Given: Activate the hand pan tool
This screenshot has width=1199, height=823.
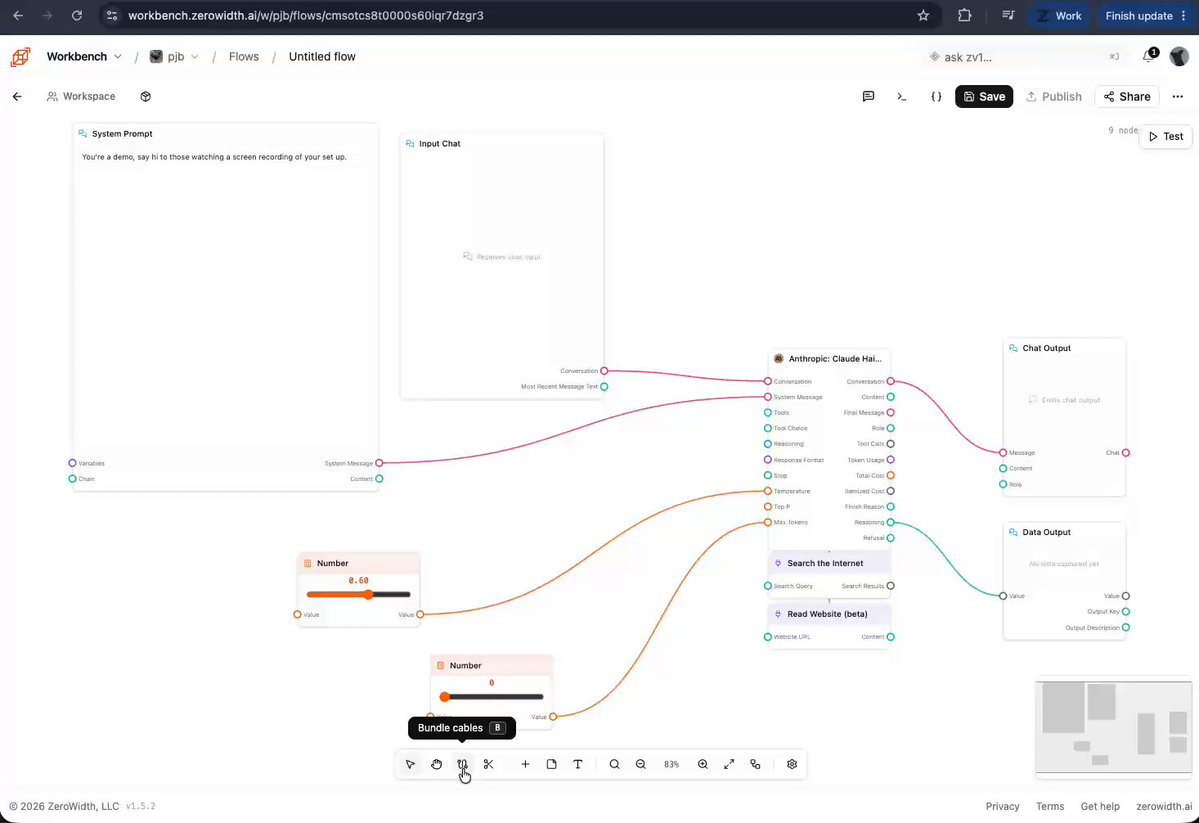Looking at the screenshot, I should point(437,764).
